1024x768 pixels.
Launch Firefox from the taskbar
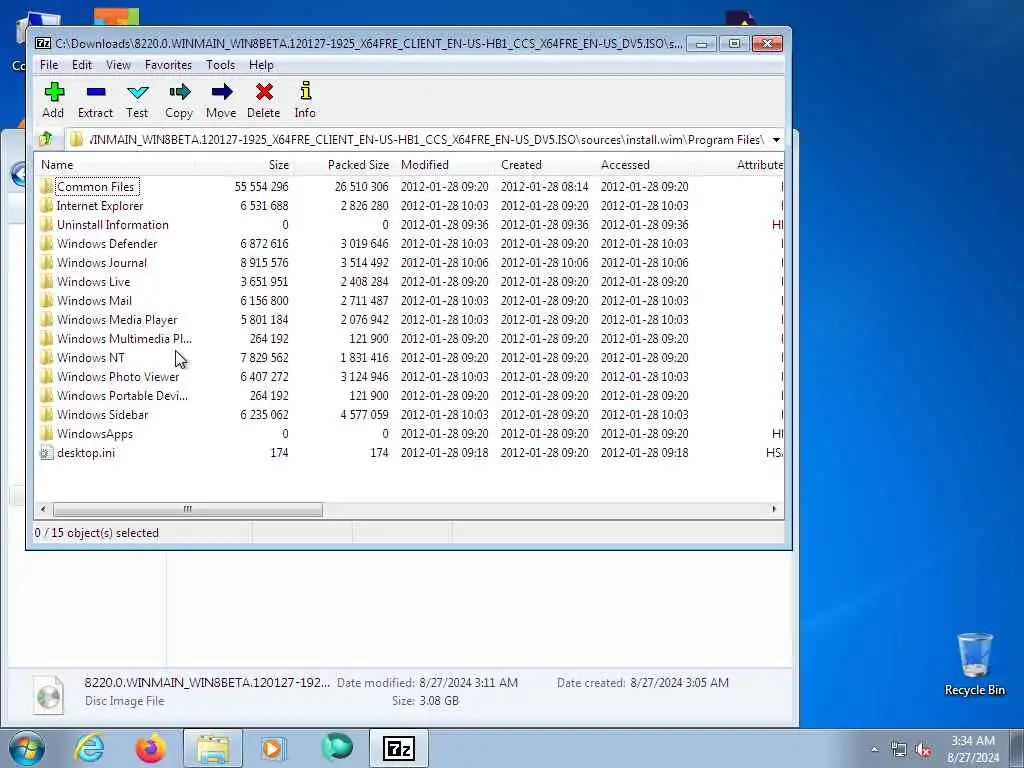(x=150, y=748)
